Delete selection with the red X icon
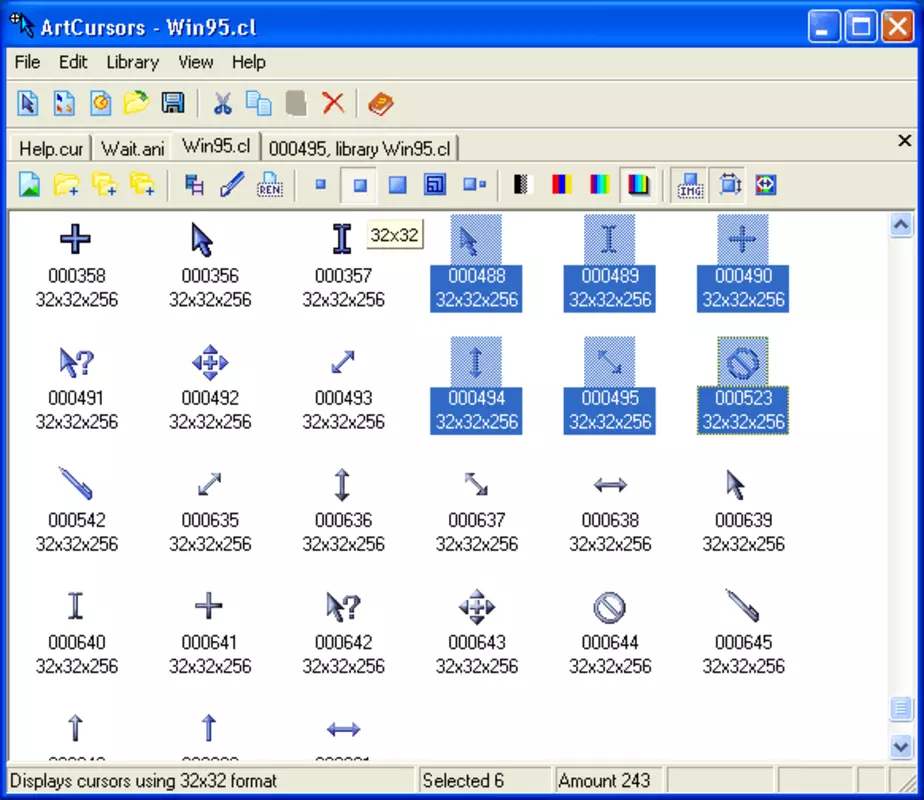The image size is (924, 800). (x=333, y=104)
